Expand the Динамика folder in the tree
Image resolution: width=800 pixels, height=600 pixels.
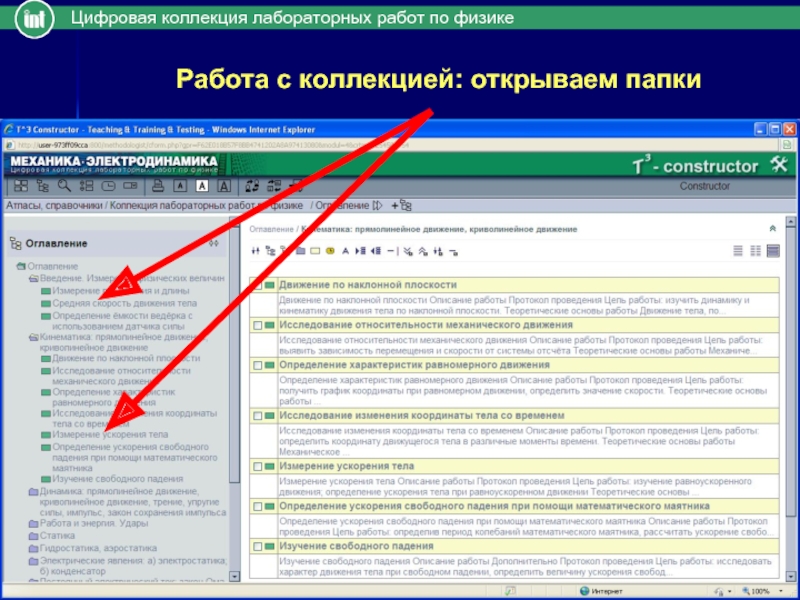[33, 492]
